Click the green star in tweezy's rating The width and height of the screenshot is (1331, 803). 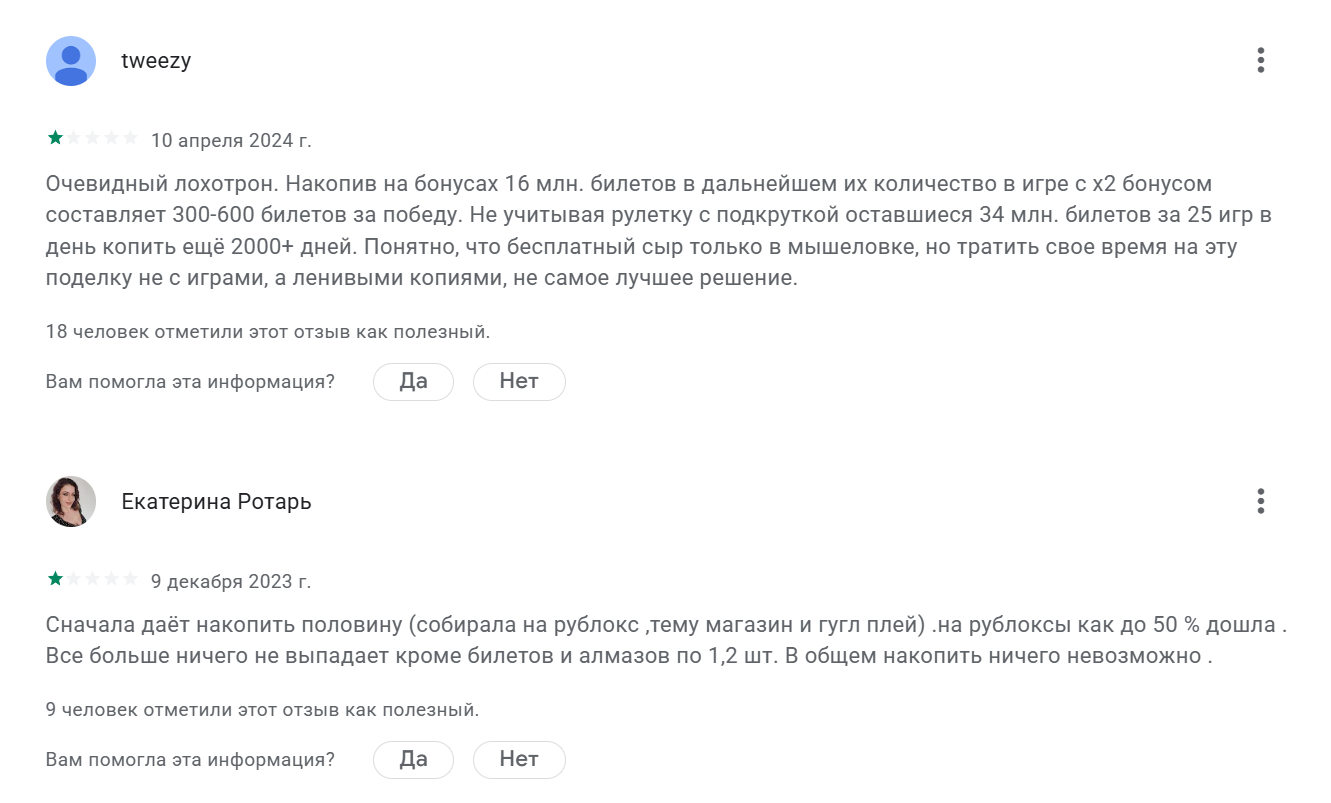pos(55,138)
